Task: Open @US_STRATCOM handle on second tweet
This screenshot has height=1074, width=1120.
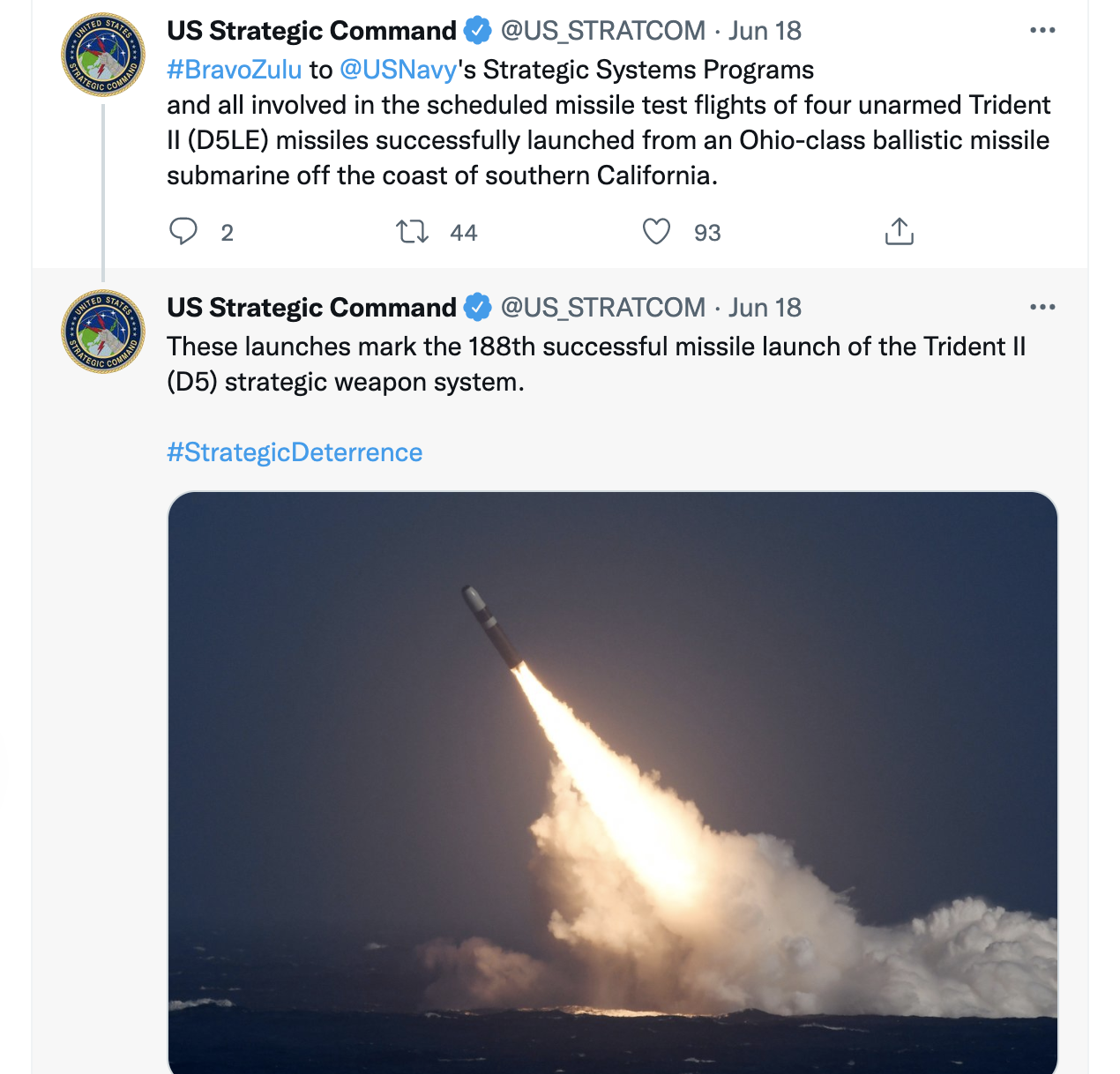Action: tap(603, 308)
